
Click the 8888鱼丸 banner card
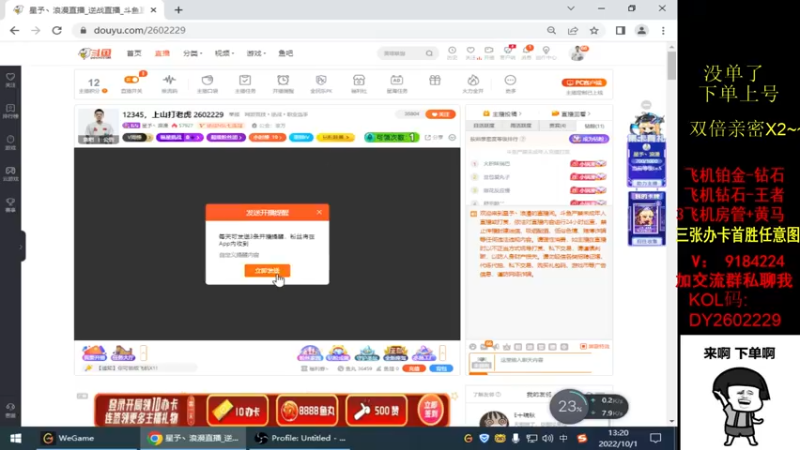point(307,411)
